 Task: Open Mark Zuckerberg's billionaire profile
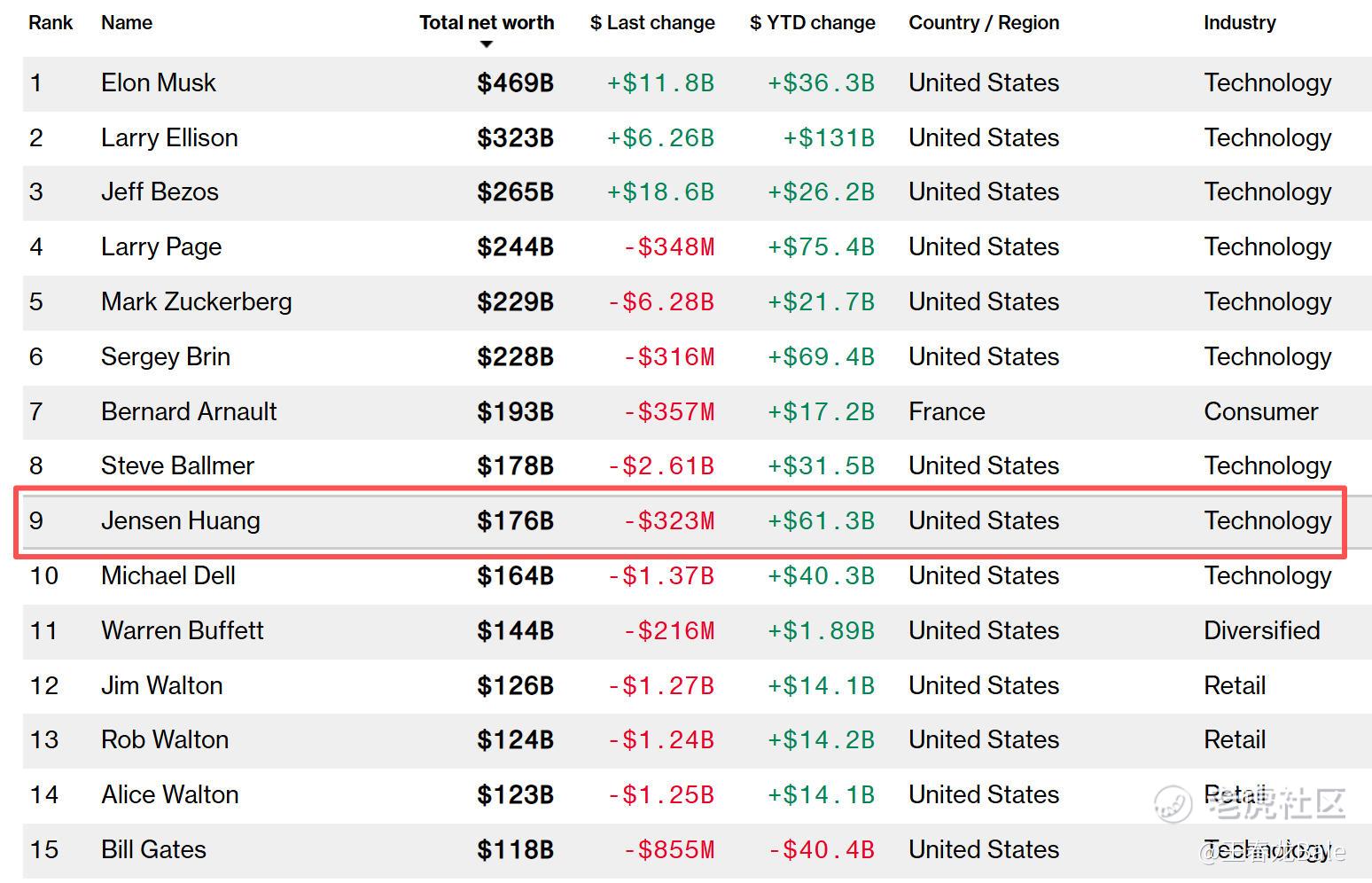tap(196, 302)
